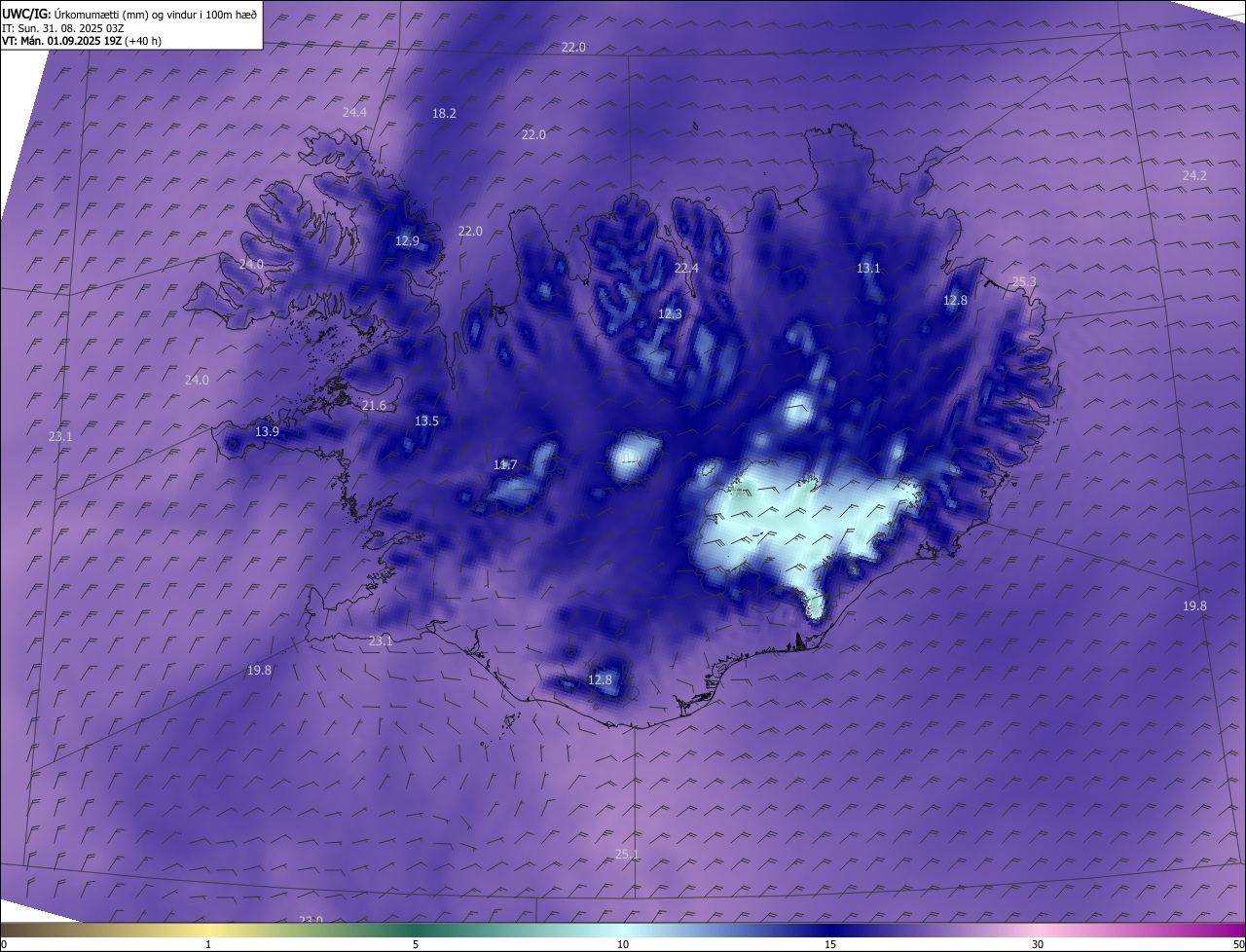
Task: Click legend tick label 1
Action: point(208,944)
